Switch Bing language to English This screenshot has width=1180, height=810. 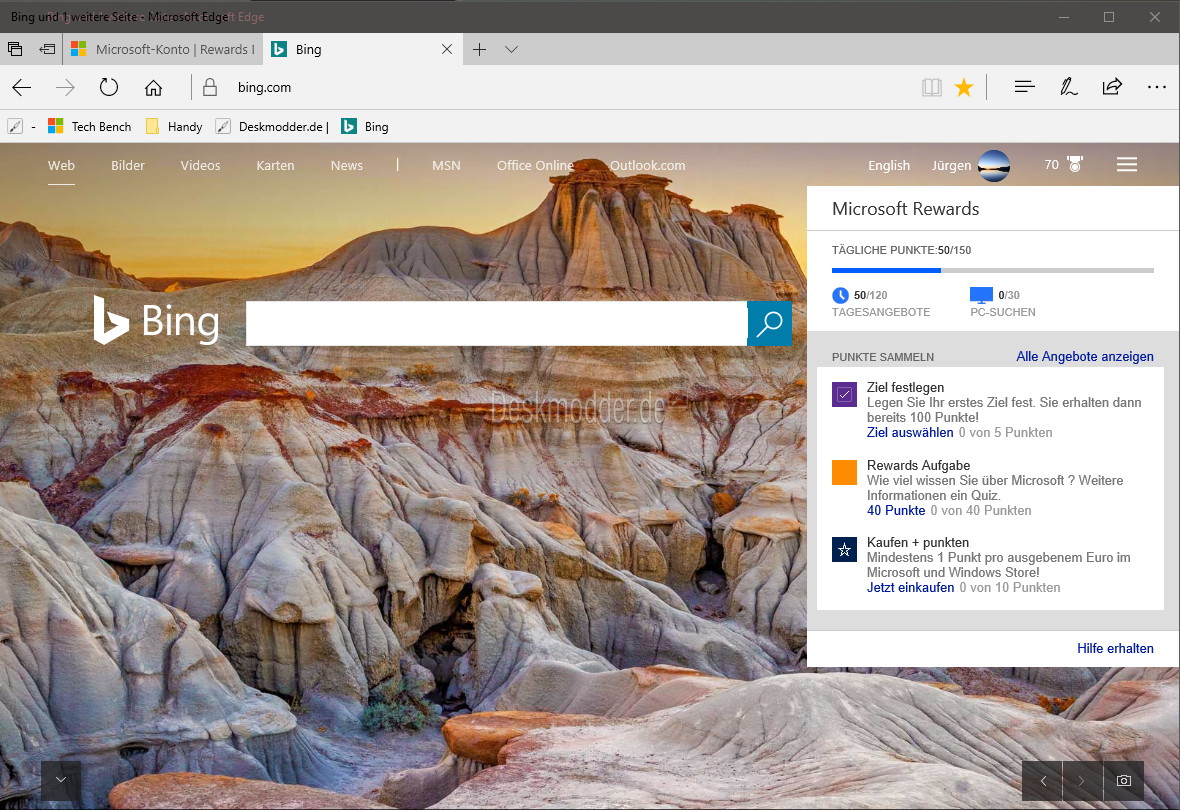[x=889, y=166]
